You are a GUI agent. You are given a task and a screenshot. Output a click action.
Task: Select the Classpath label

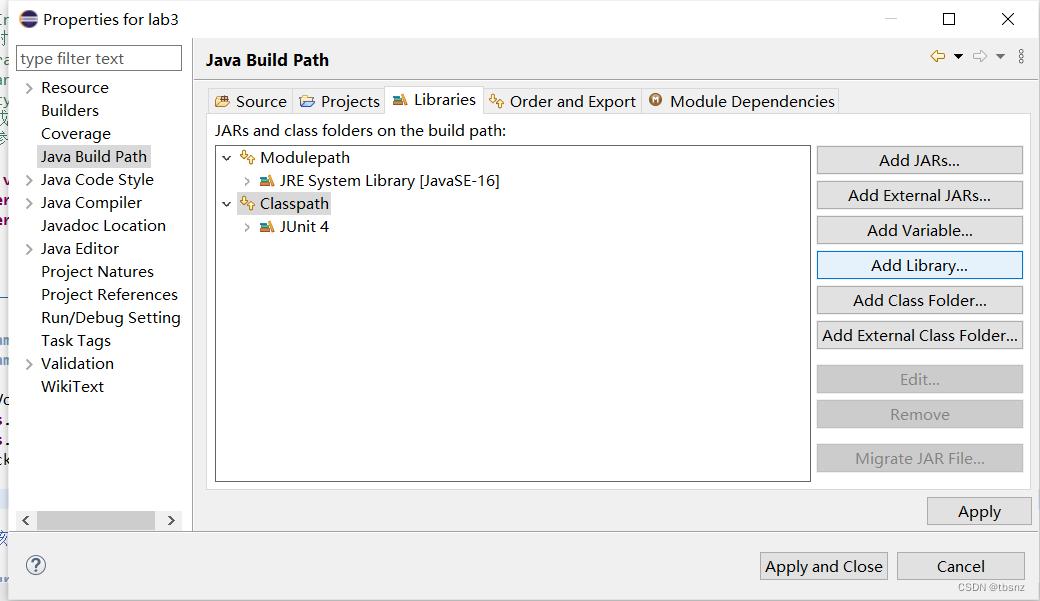[x=294, y=204]
